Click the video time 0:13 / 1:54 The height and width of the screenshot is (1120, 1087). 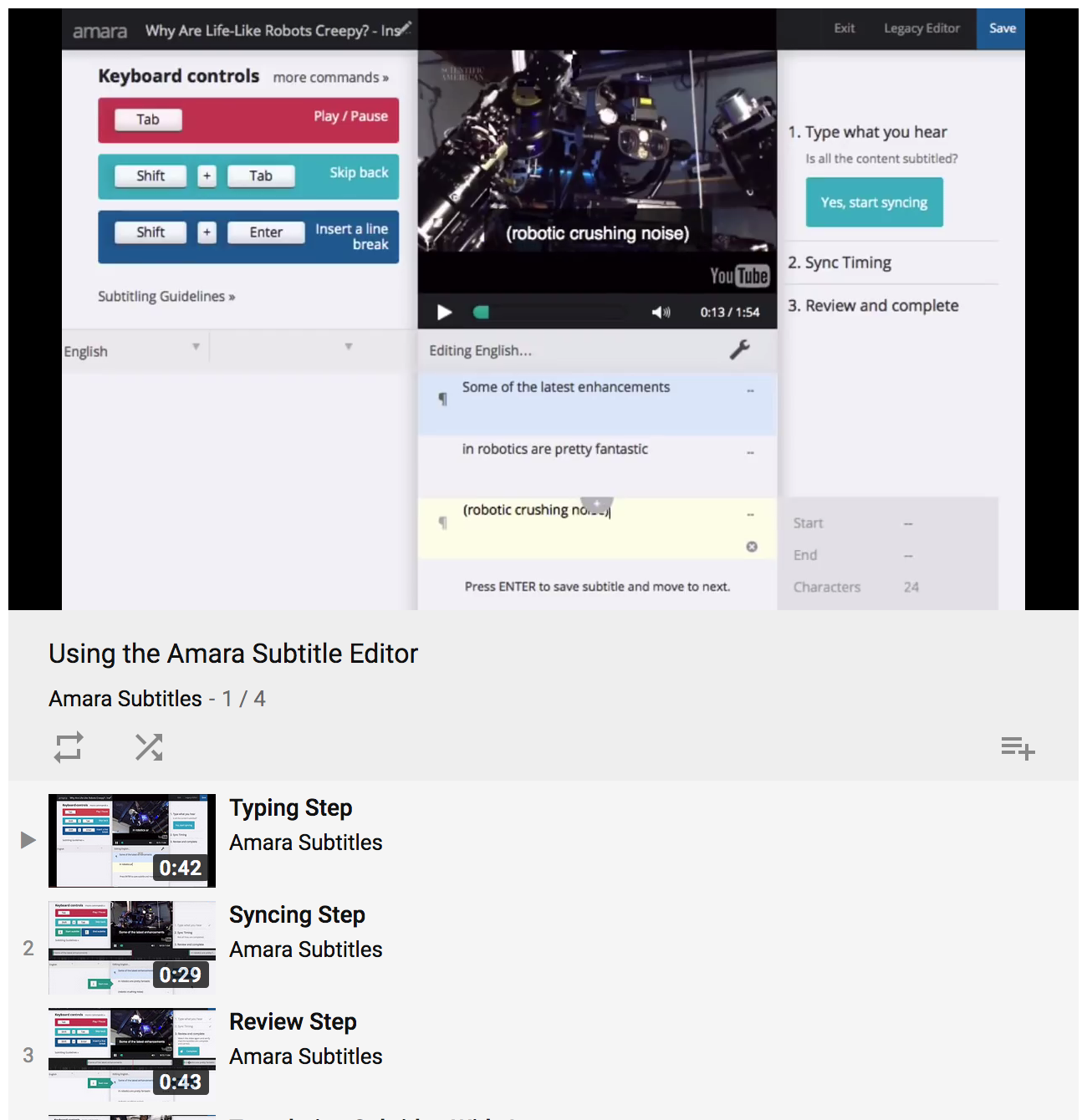pos(730,313)
